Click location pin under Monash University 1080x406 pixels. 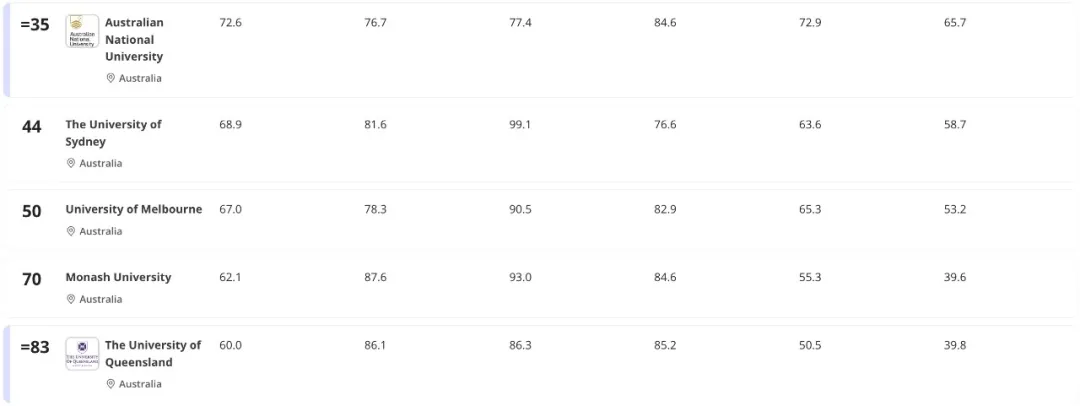click(x=71, y=299)
